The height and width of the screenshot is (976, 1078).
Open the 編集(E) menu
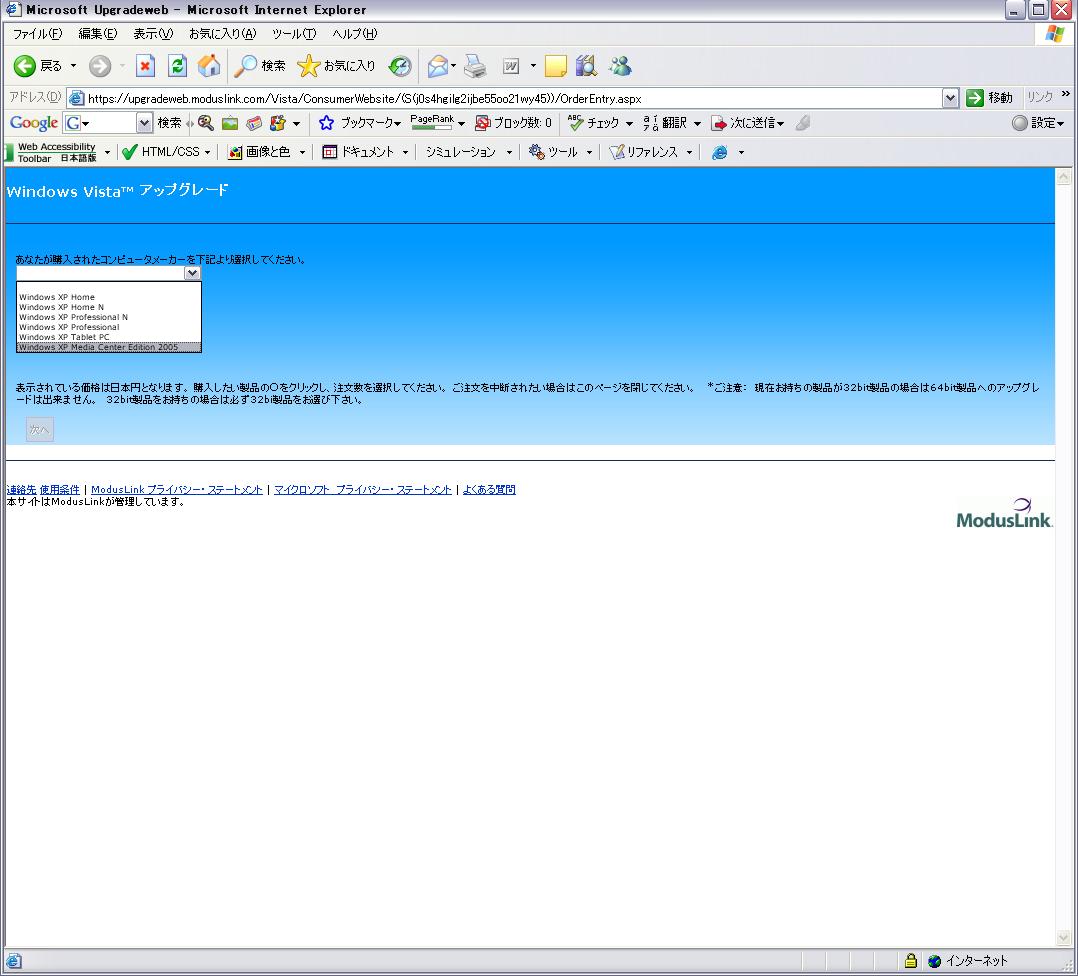click(x=98, y=34)
